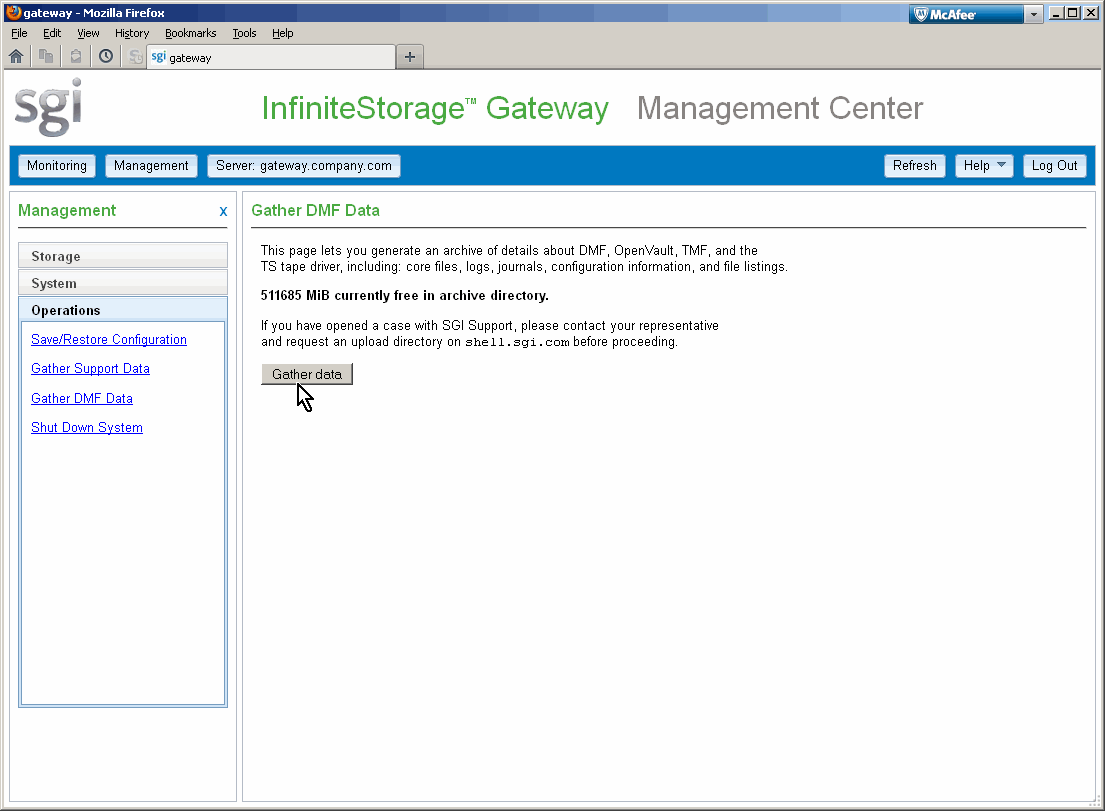Open the Edit menu

coord(51,33)
